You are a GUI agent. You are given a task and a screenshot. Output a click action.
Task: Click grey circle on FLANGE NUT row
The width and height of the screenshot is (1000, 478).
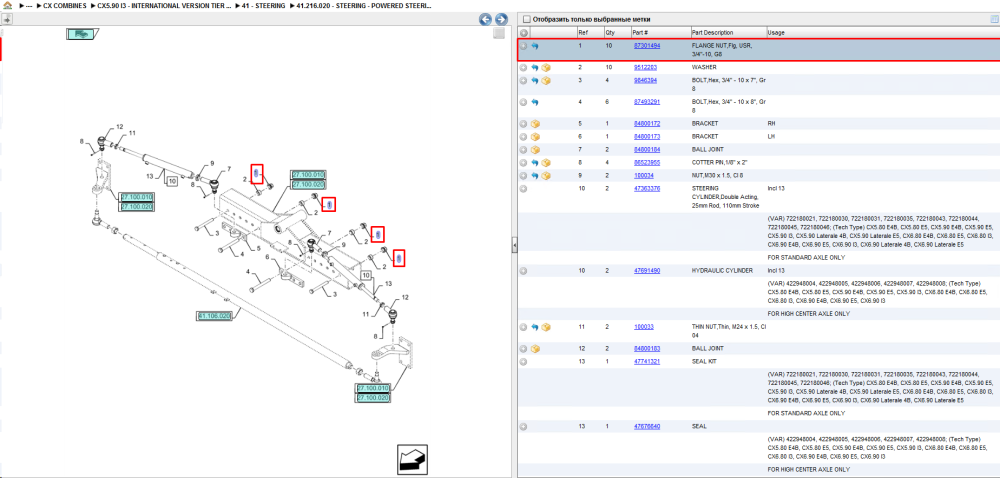tap(524, 46)
